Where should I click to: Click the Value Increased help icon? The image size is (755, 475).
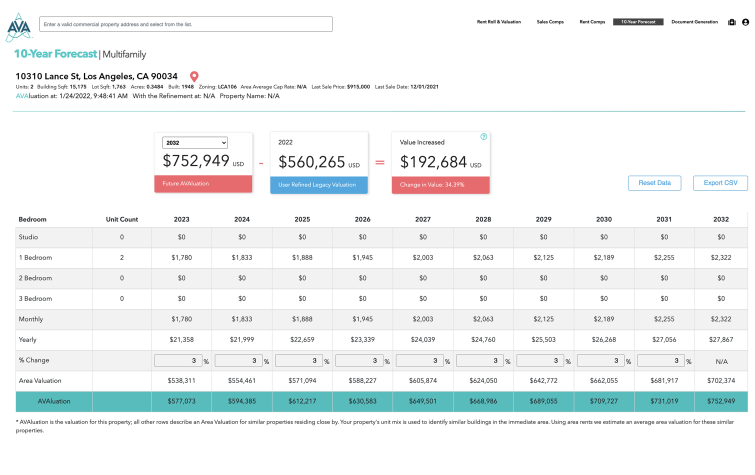(484, 137)
